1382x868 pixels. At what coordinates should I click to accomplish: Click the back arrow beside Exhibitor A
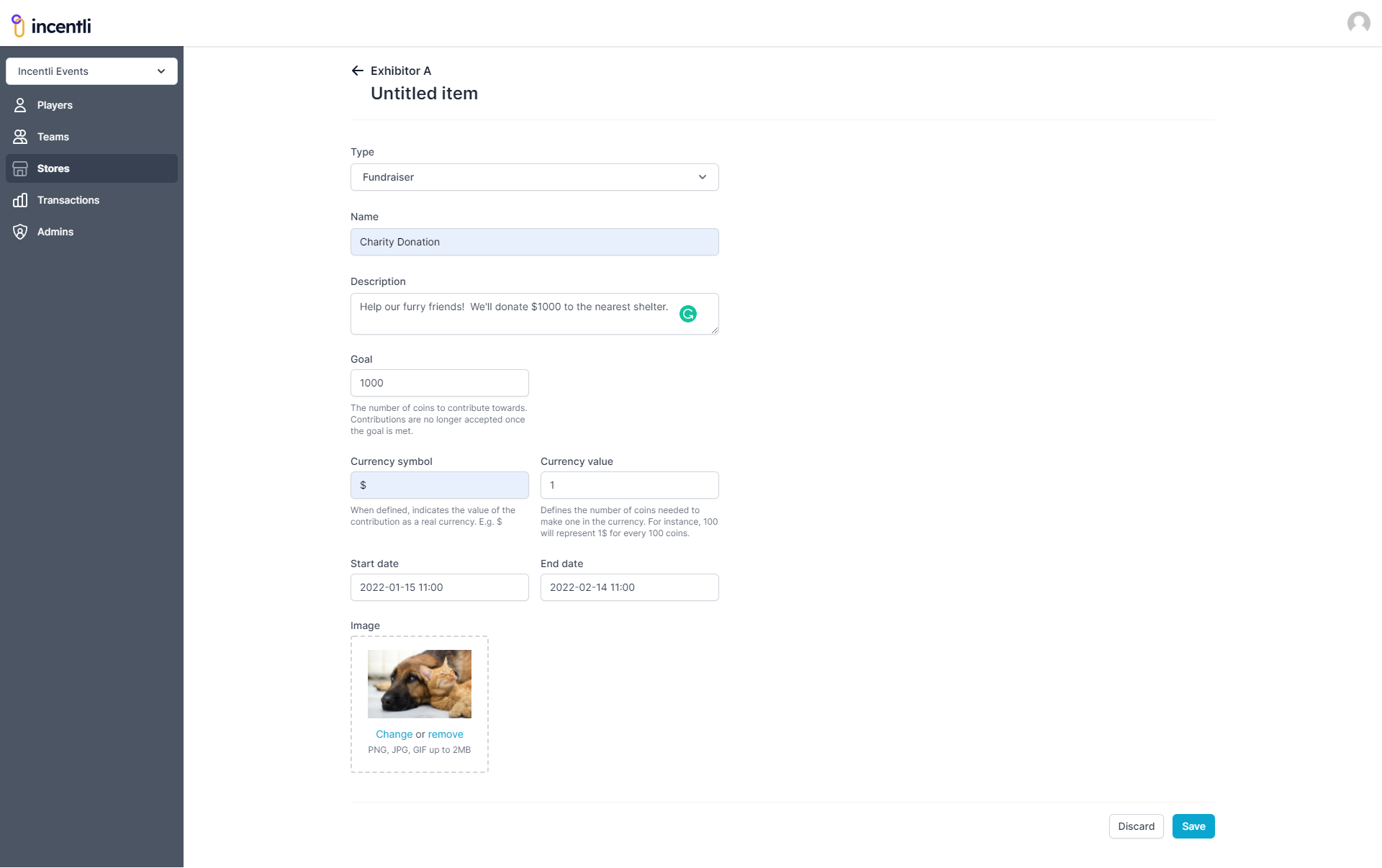[357, 71]
